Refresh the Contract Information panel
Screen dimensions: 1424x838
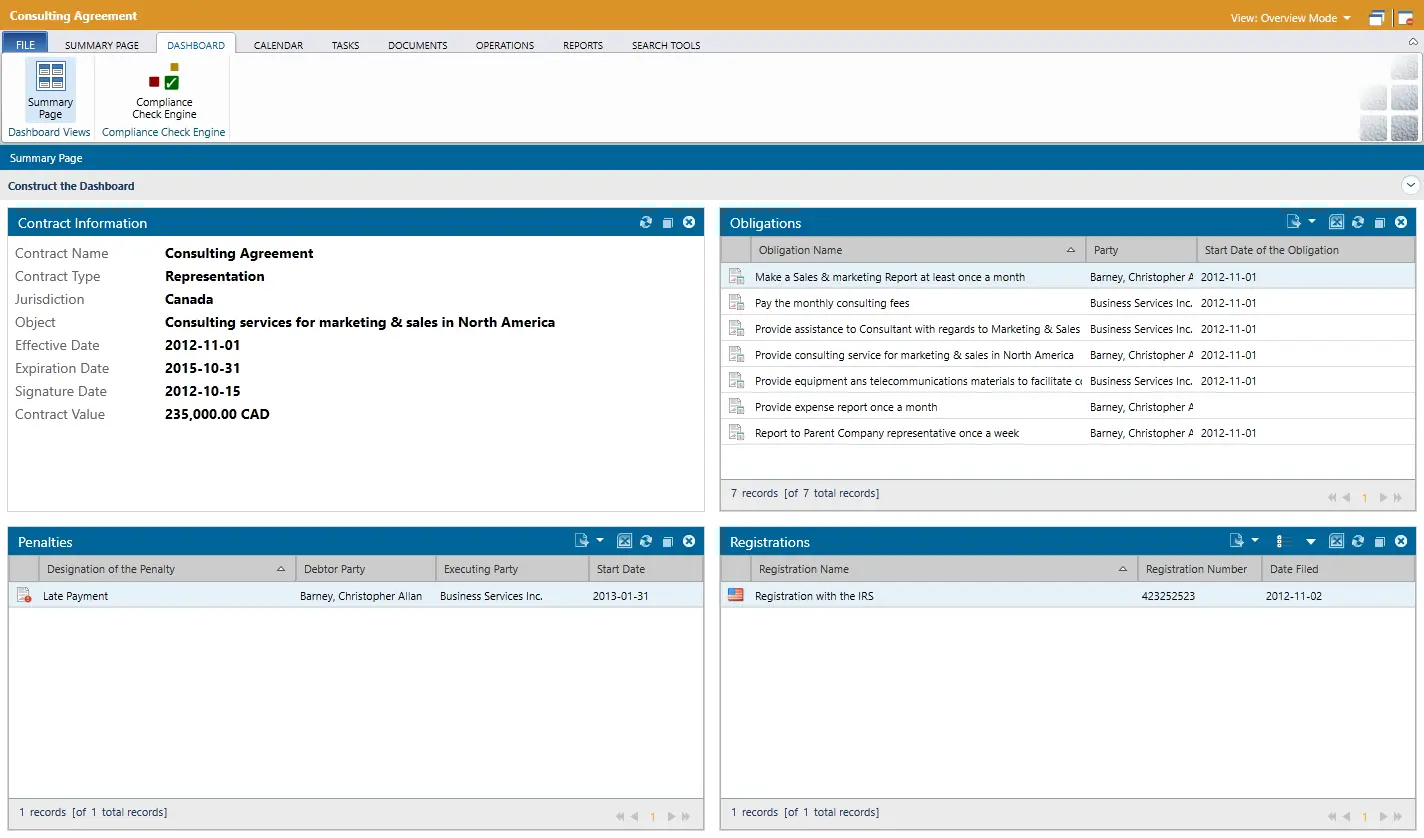[x=646, y=223]
